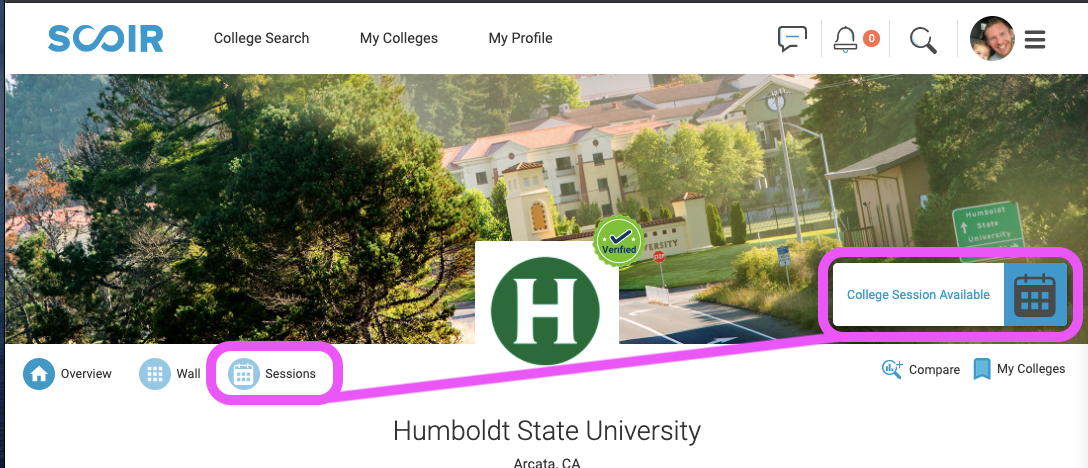The width and height of the screenshot is (1088, 468).
Task: Click the Compare chart icon
Action: coord(892,369)
